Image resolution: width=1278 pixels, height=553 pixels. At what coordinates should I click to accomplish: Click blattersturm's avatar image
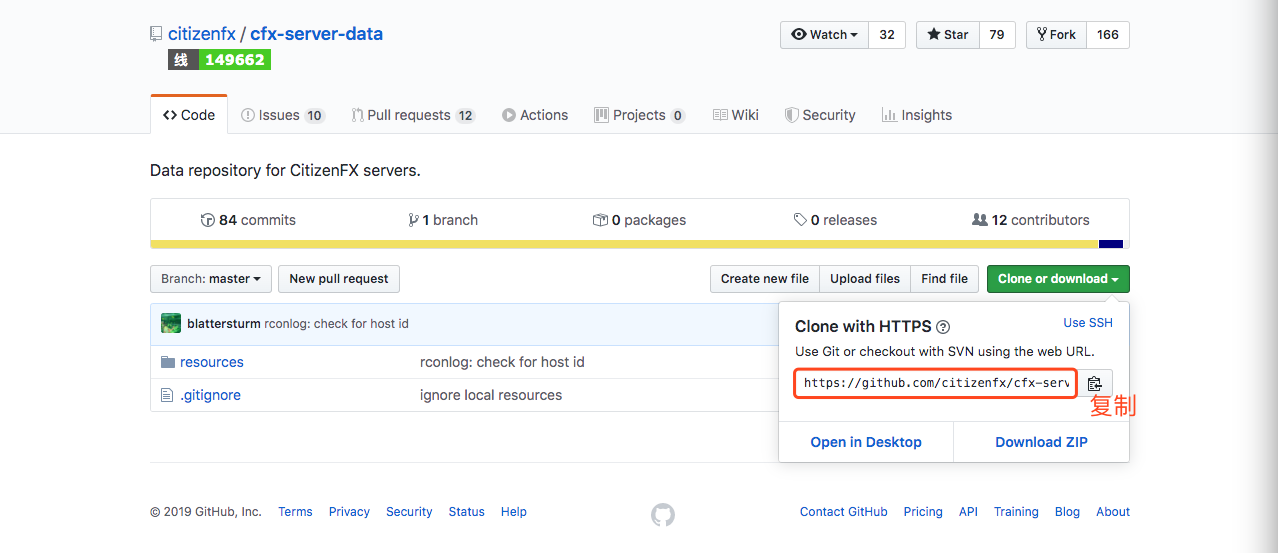coord(171,323)
